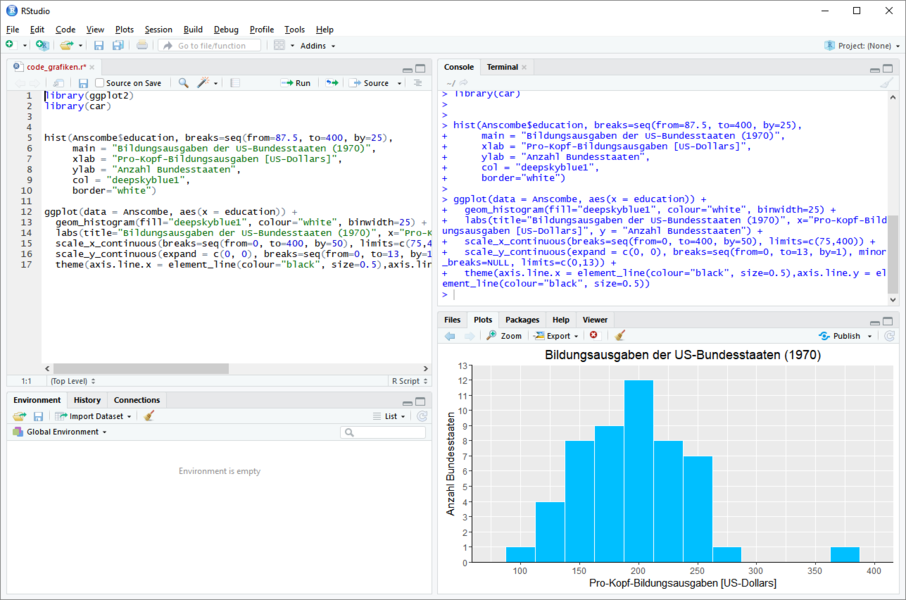Enable the Source on Save checkbox
906x600 pixels.
click(x=100, y=83)
